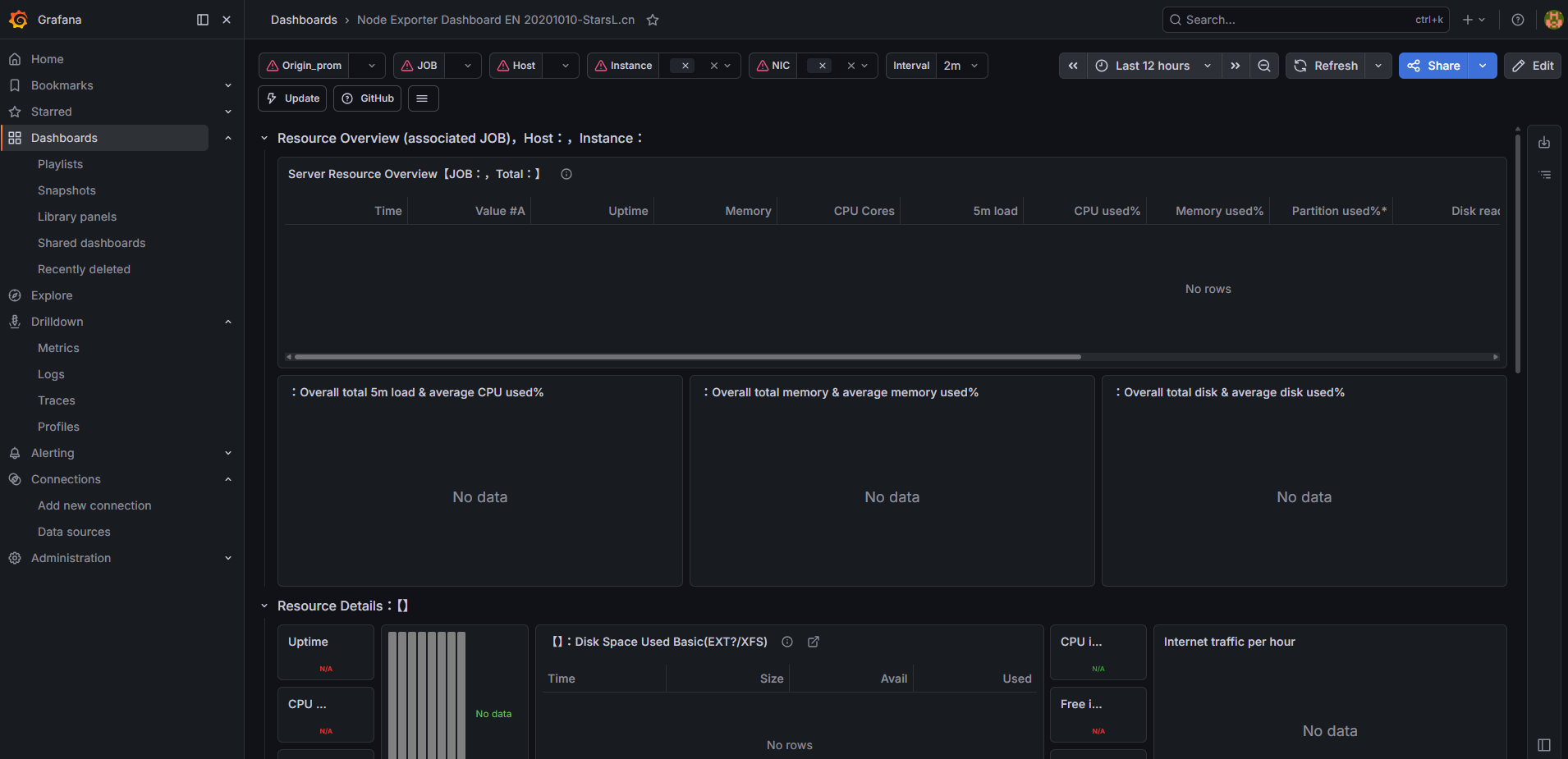Image resolution: width=1568 pixels, height=759 pixels.
Task: Open Explore in sidebar
Action: (x=52, y=295)
